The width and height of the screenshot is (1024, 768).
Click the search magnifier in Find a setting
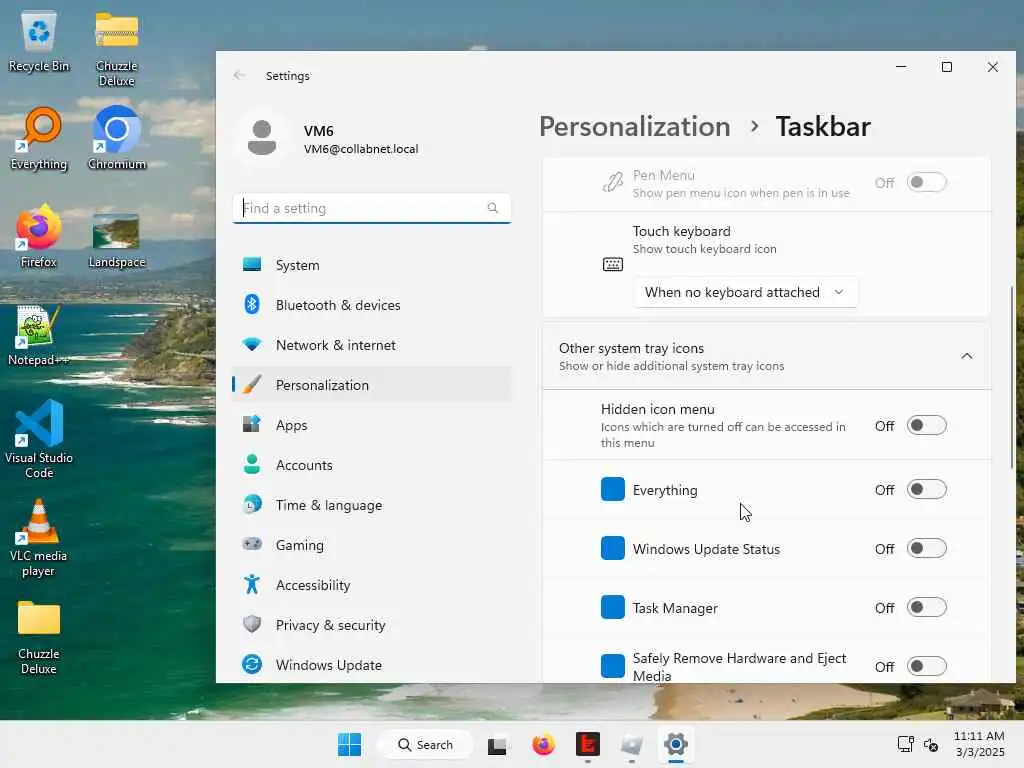coord(492,208)
